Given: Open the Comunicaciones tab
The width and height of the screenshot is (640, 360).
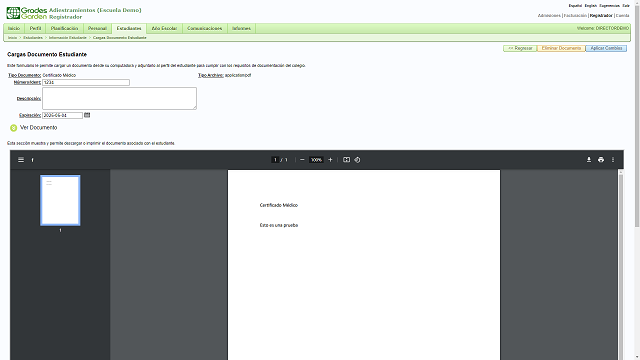Looking at the screenshot, I should point(204,28).
